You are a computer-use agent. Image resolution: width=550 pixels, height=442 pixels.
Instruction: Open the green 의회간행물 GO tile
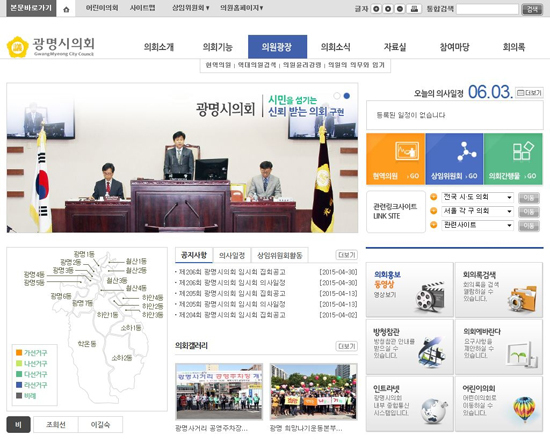[x=513, y=159]
